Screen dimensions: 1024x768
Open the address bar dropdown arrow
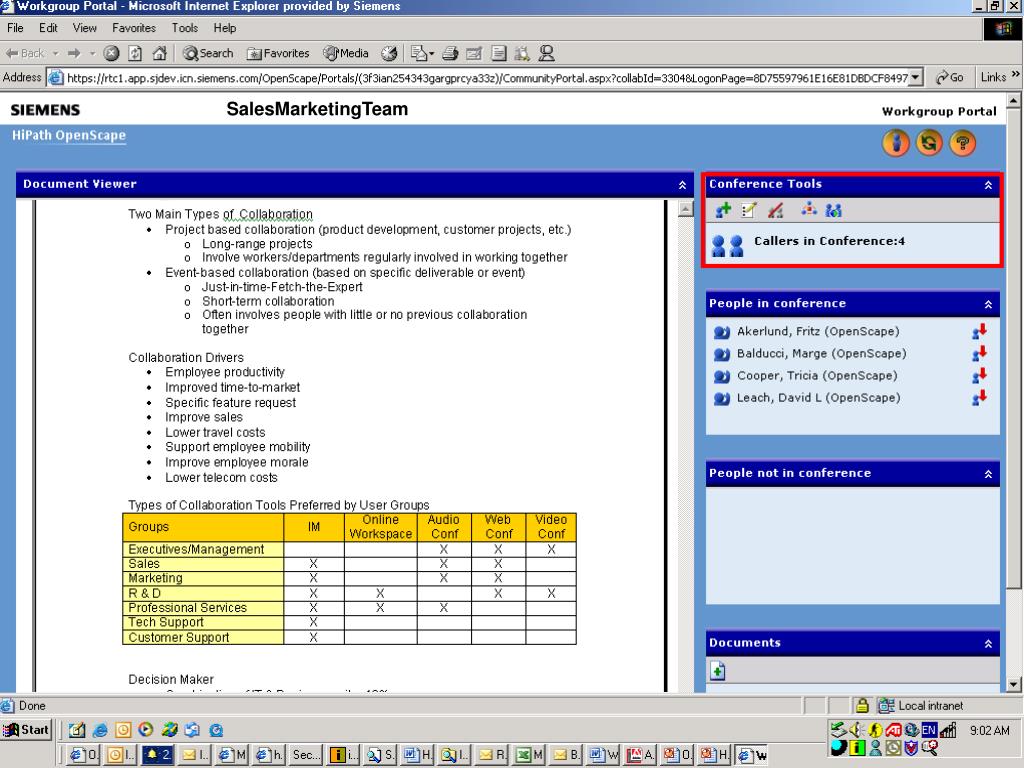[x=916, y=77]
